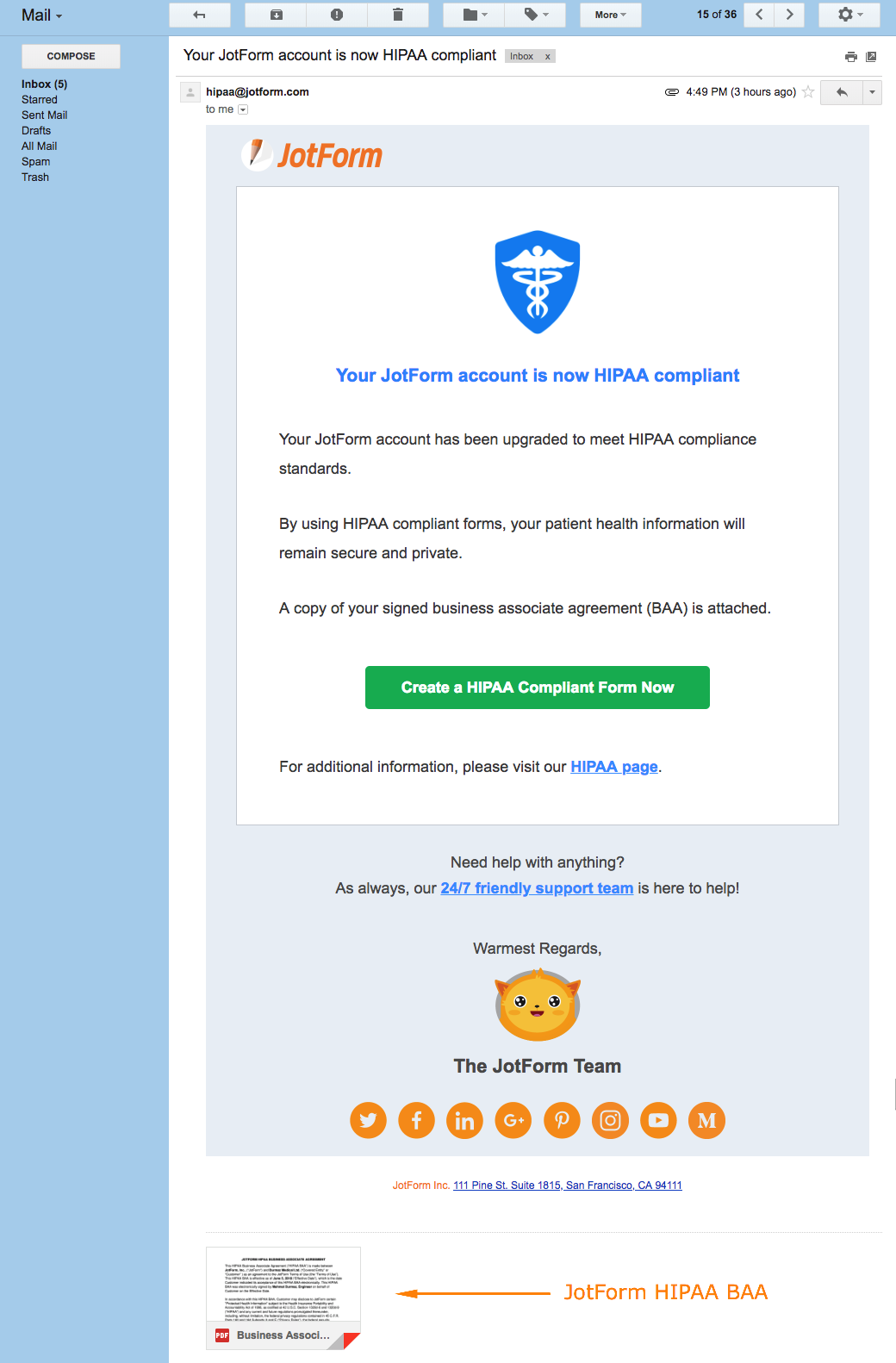This screenshot has height=1363, width=896.
Task: Delete the email with the trash icon
Action: click(398, 15)
